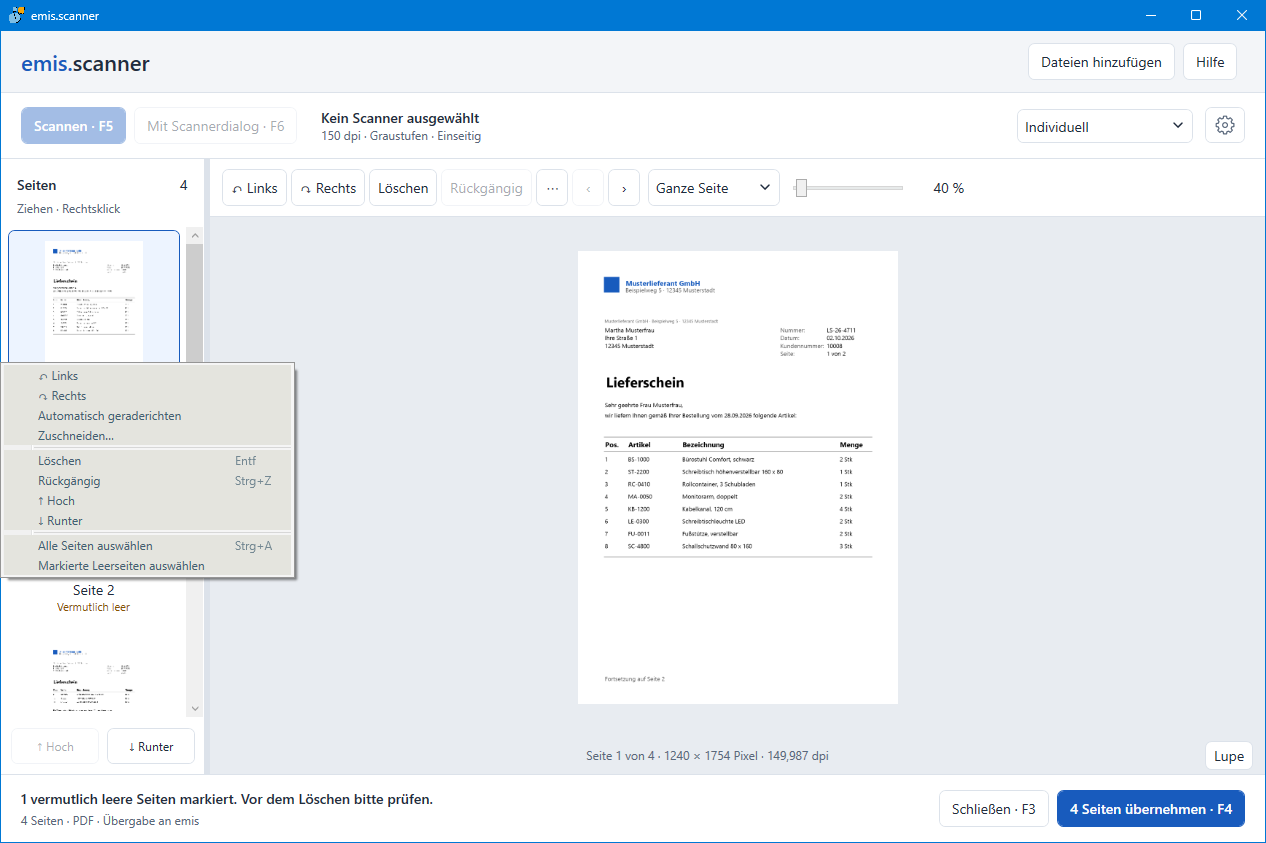Choose Rechts in the context menu
The image size is (1266, 843).
[148, 396]
